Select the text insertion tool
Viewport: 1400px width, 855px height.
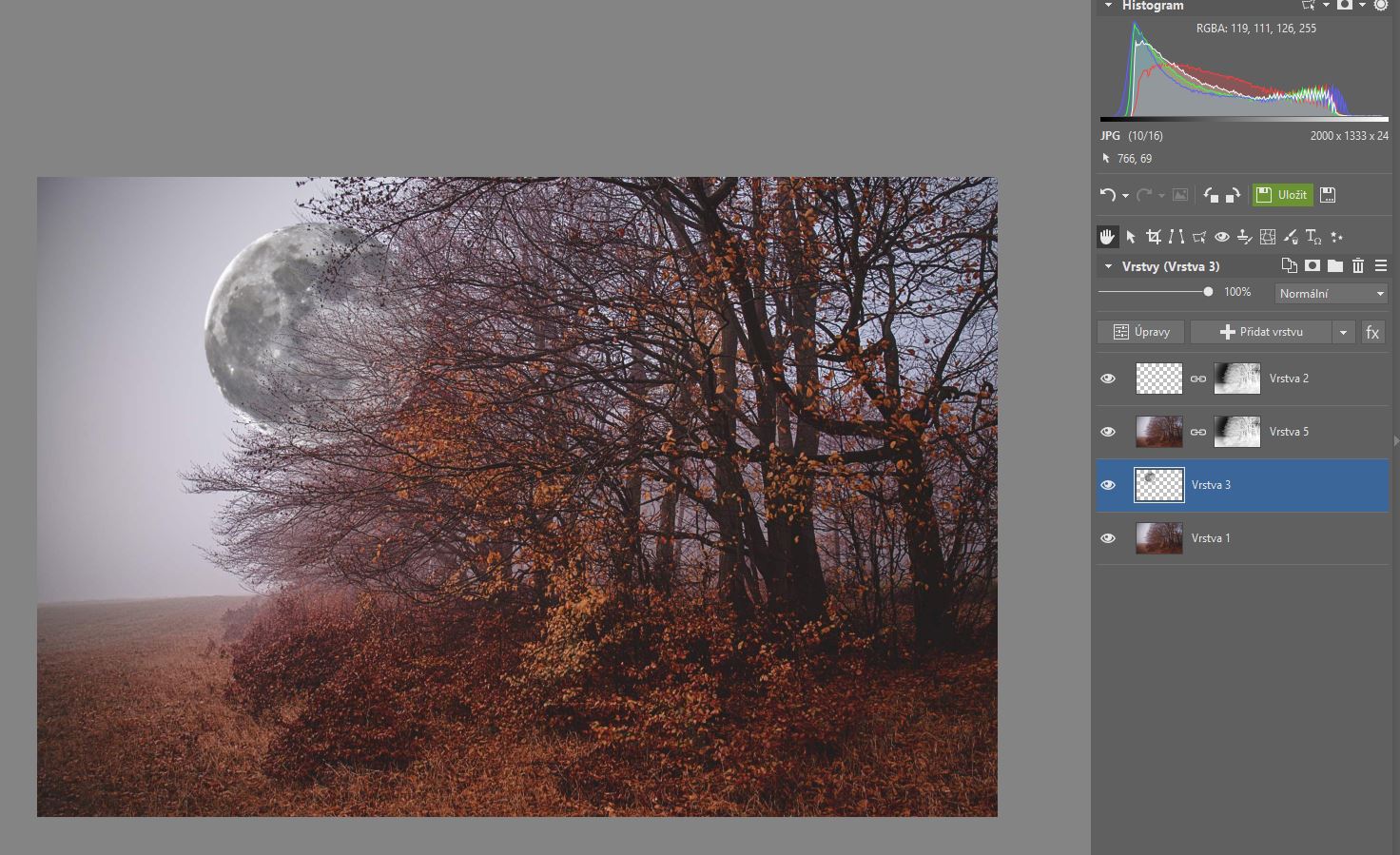coord(1312,237)
